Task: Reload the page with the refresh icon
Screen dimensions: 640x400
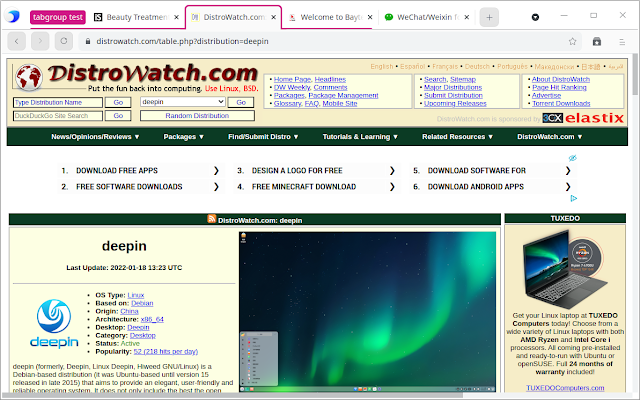Action: (64, 41)
